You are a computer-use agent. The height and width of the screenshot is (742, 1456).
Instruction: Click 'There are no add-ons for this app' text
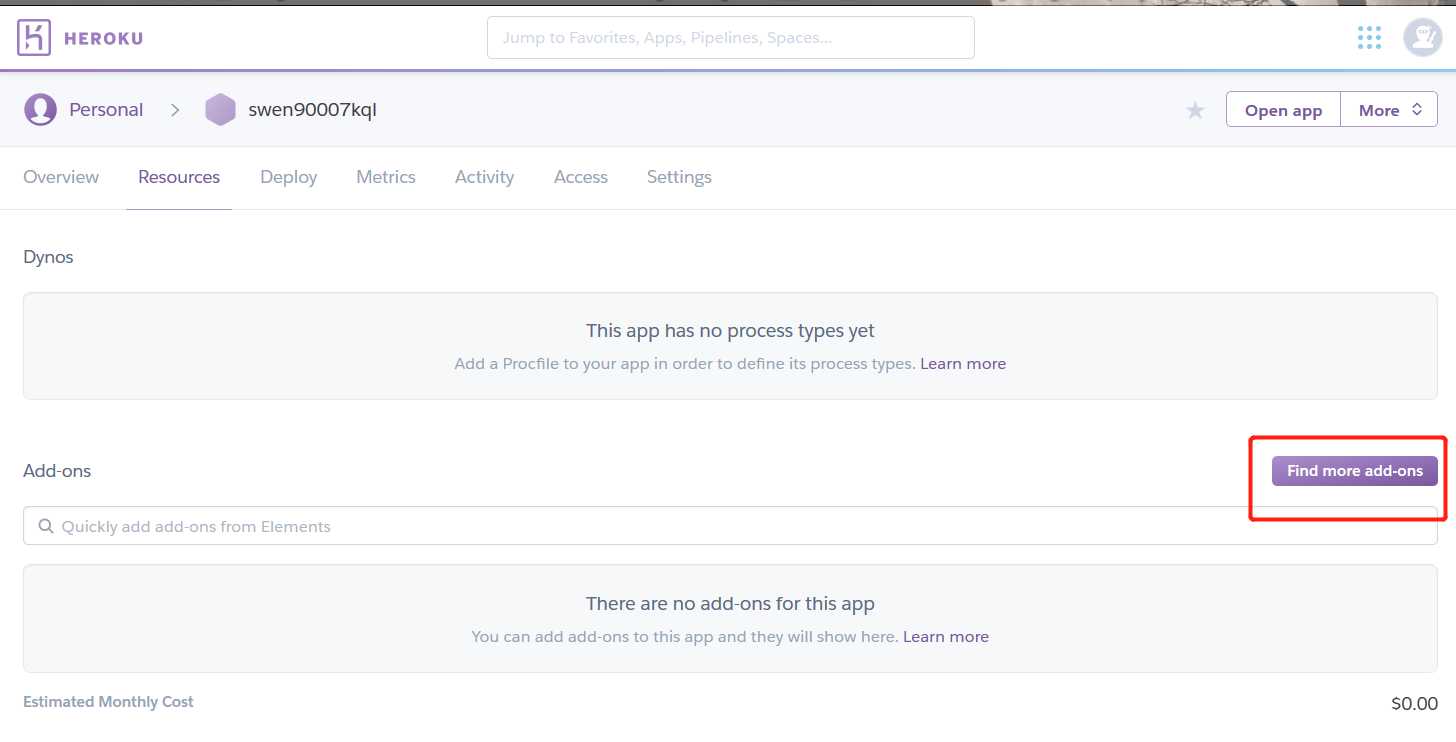click(x=730, y=604)
